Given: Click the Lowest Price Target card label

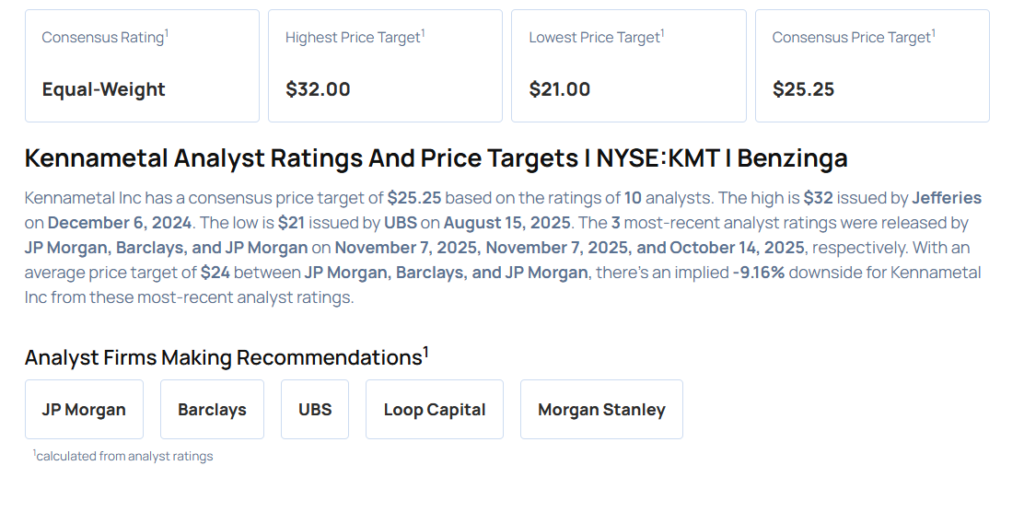Looking at the screenshot, I should click(596, 38).
